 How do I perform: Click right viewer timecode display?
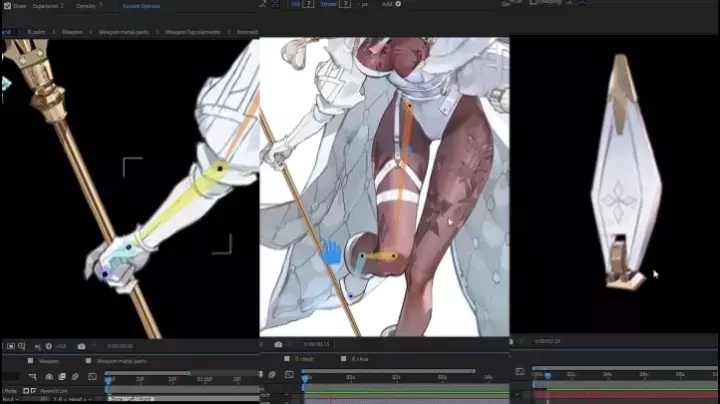[x=547, y=342]
